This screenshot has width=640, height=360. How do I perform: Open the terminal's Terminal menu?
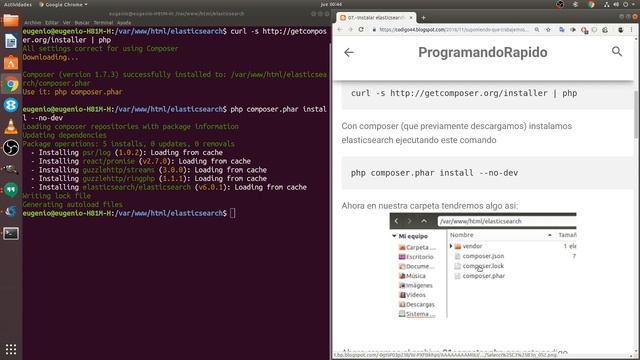103,23
